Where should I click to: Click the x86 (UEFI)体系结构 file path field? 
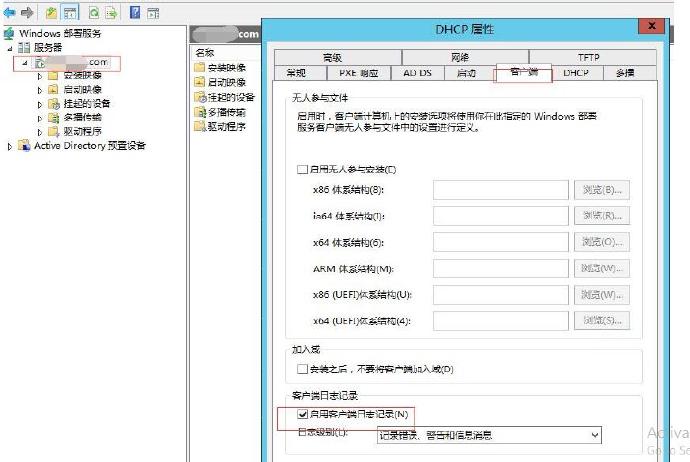pos(501,295)
